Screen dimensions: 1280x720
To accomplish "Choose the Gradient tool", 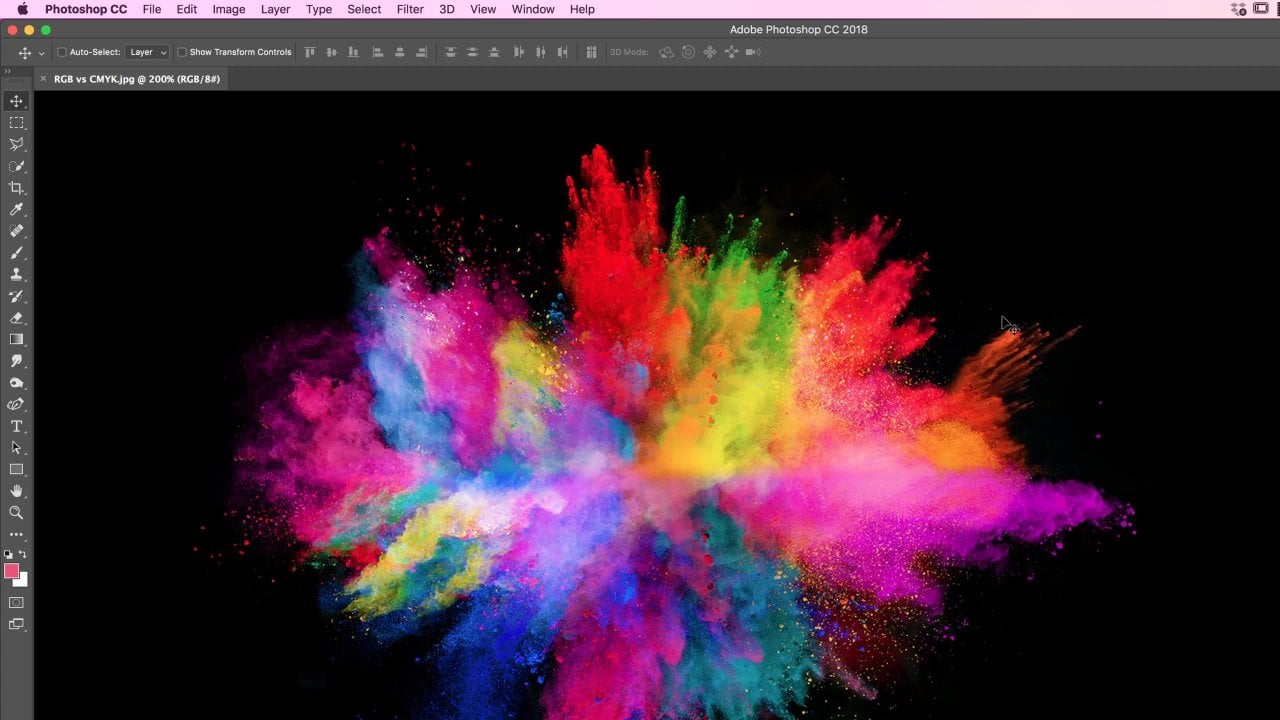I will (16, 340).
